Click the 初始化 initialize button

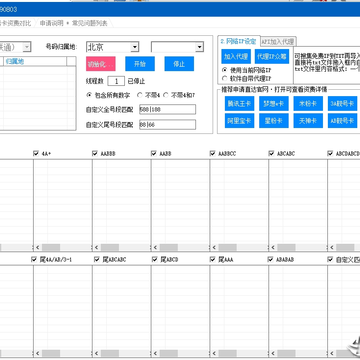101,64
